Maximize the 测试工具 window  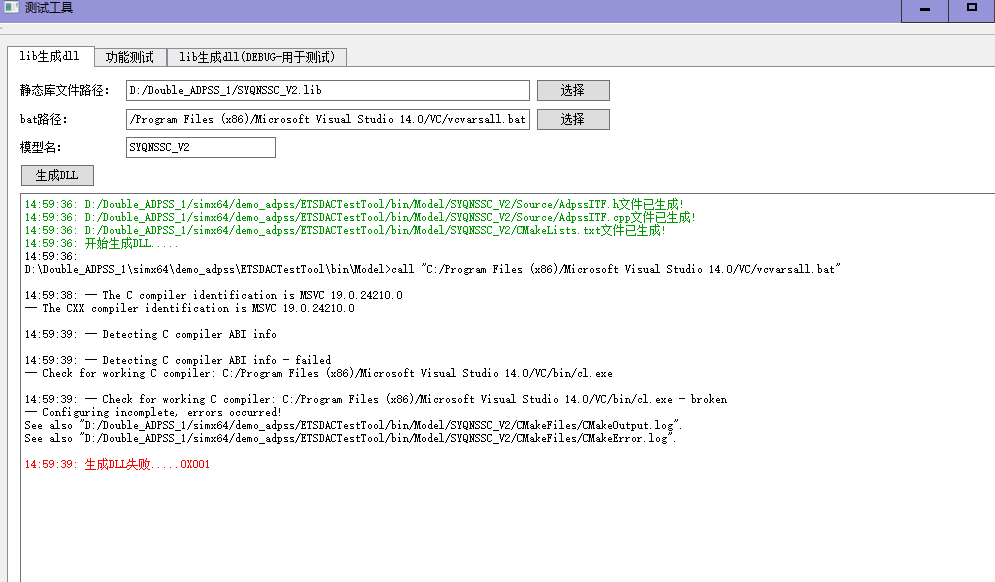[971, 9]
